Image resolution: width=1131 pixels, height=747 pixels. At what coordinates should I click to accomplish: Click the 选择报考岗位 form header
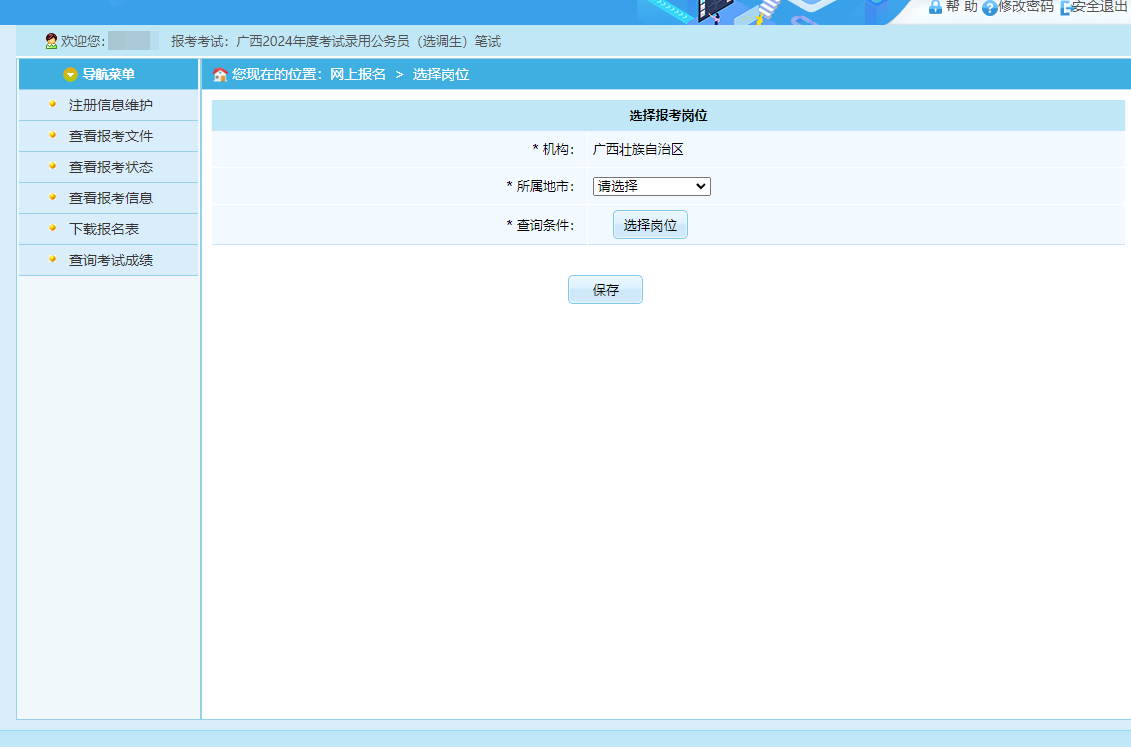668,116
